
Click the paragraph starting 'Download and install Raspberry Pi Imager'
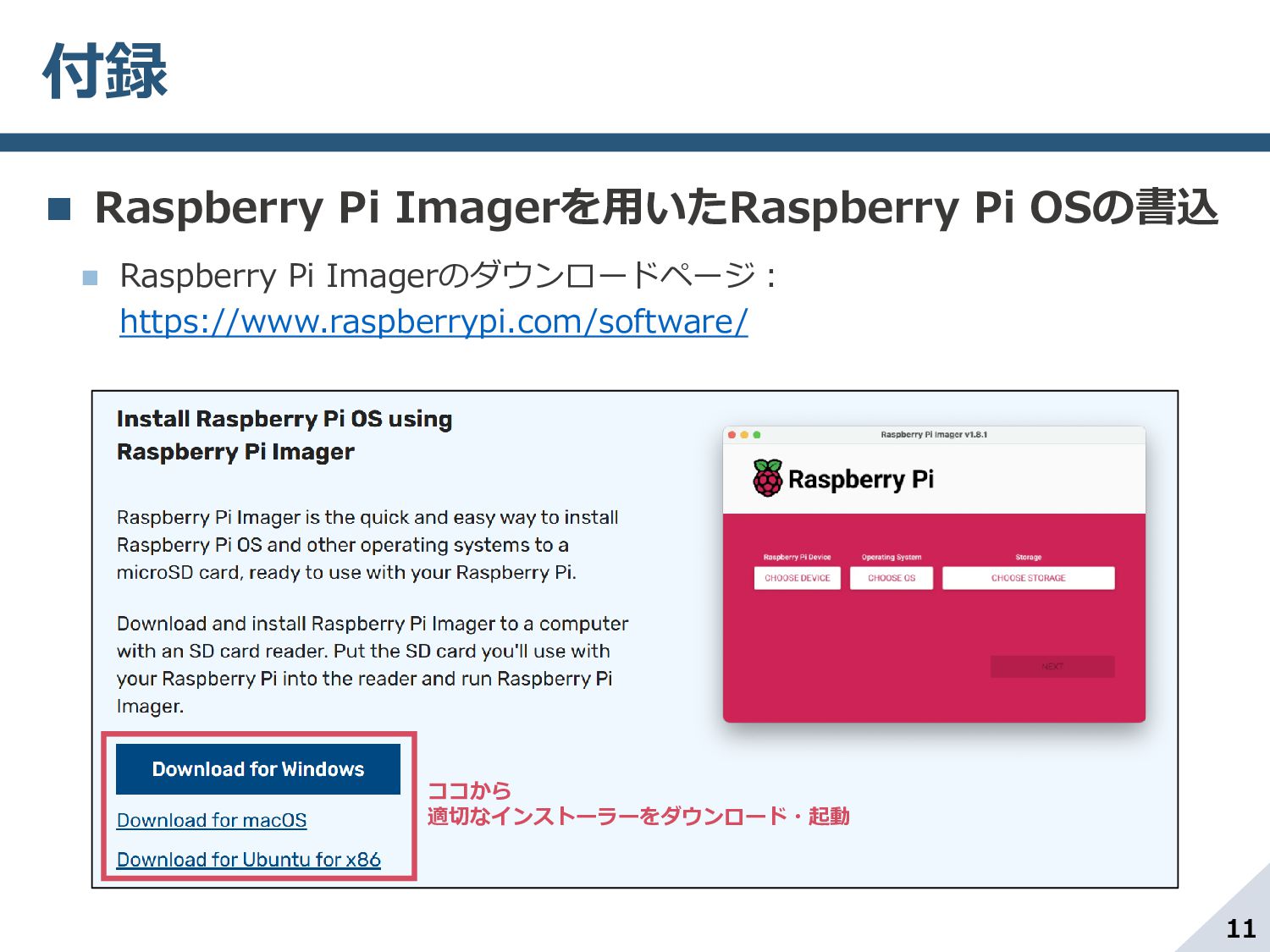tap(373, 664)
